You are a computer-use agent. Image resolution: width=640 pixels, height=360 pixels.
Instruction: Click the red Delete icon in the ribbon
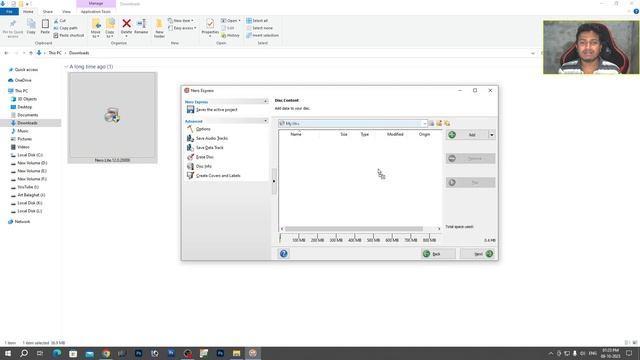pos(127,24)
